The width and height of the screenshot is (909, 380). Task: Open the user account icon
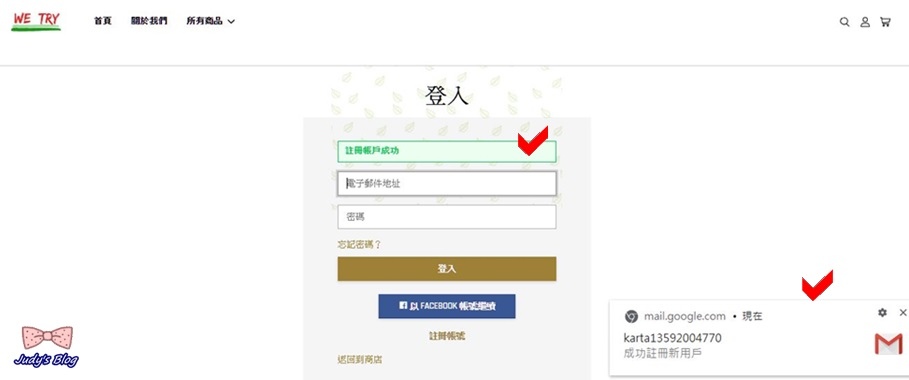(865, 22)
